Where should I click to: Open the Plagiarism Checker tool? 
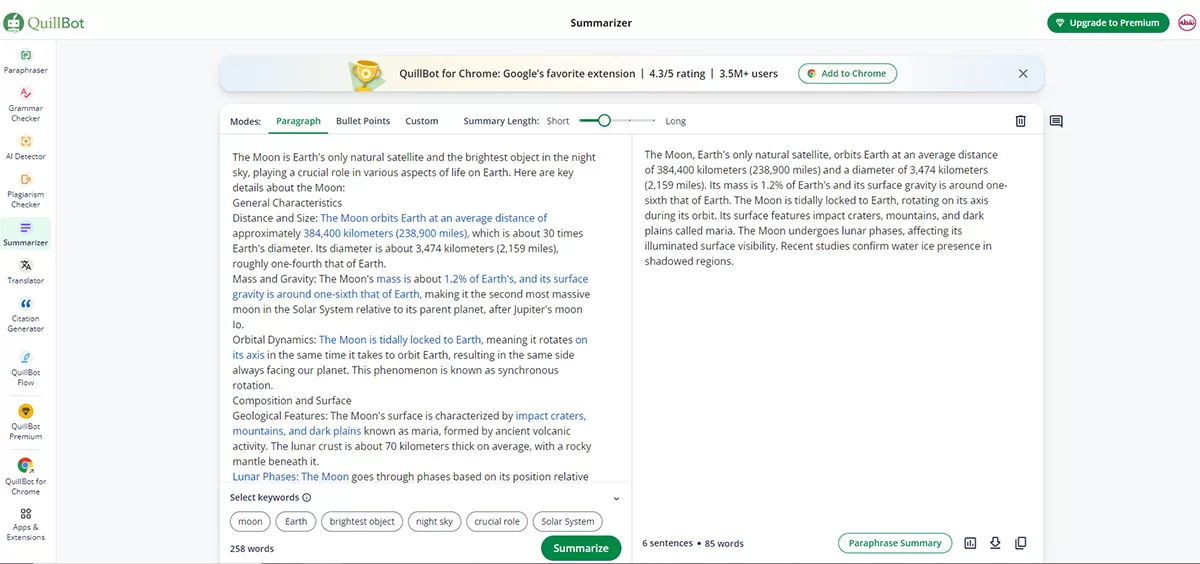tap(26, 191)
